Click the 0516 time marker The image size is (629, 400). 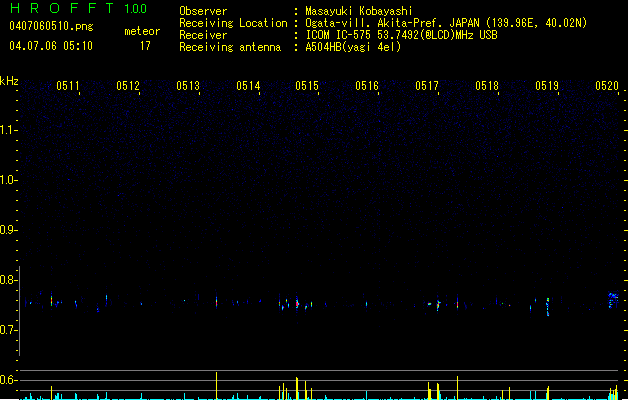367,86
